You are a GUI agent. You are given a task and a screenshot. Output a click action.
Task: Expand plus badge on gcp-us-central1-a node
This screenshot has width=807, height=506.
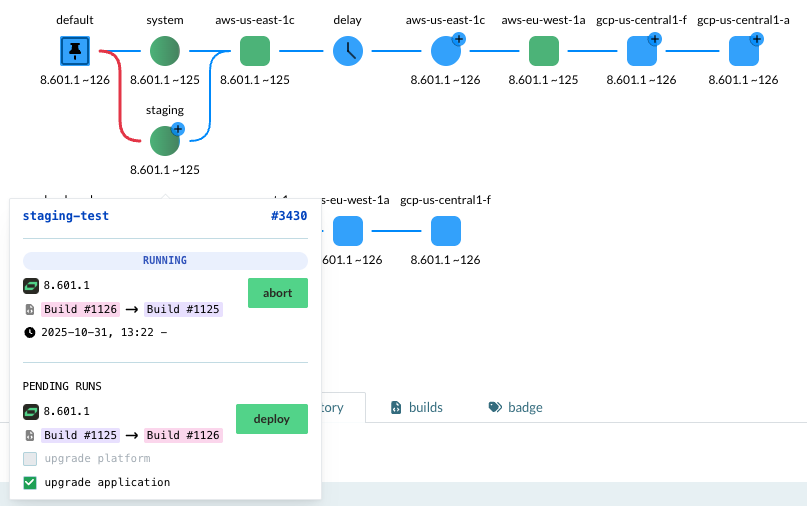756,39
